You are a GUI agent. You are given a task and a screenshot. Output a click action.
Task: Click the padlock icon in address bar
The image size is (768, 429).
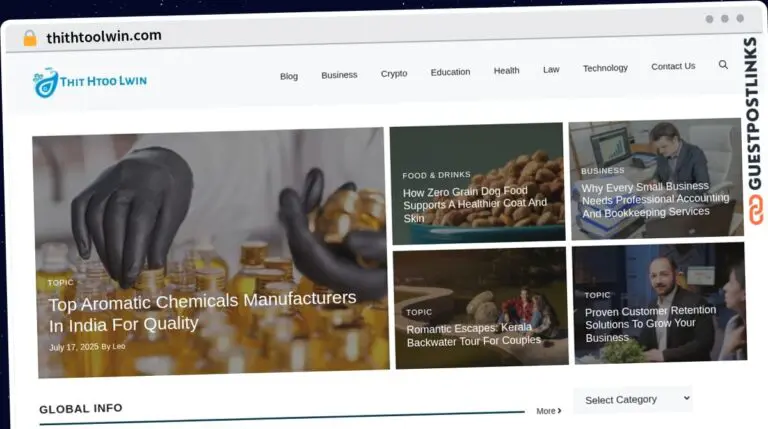(29, 38)
